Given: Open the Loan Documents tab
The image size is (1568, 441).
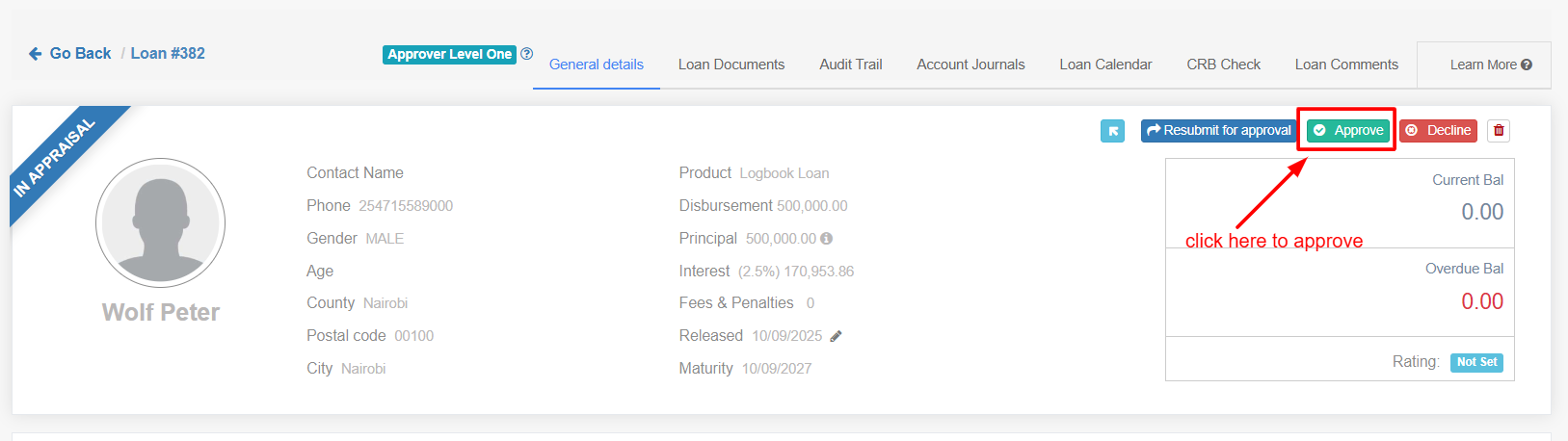Looking at the screenshot, I should point(731,65).
